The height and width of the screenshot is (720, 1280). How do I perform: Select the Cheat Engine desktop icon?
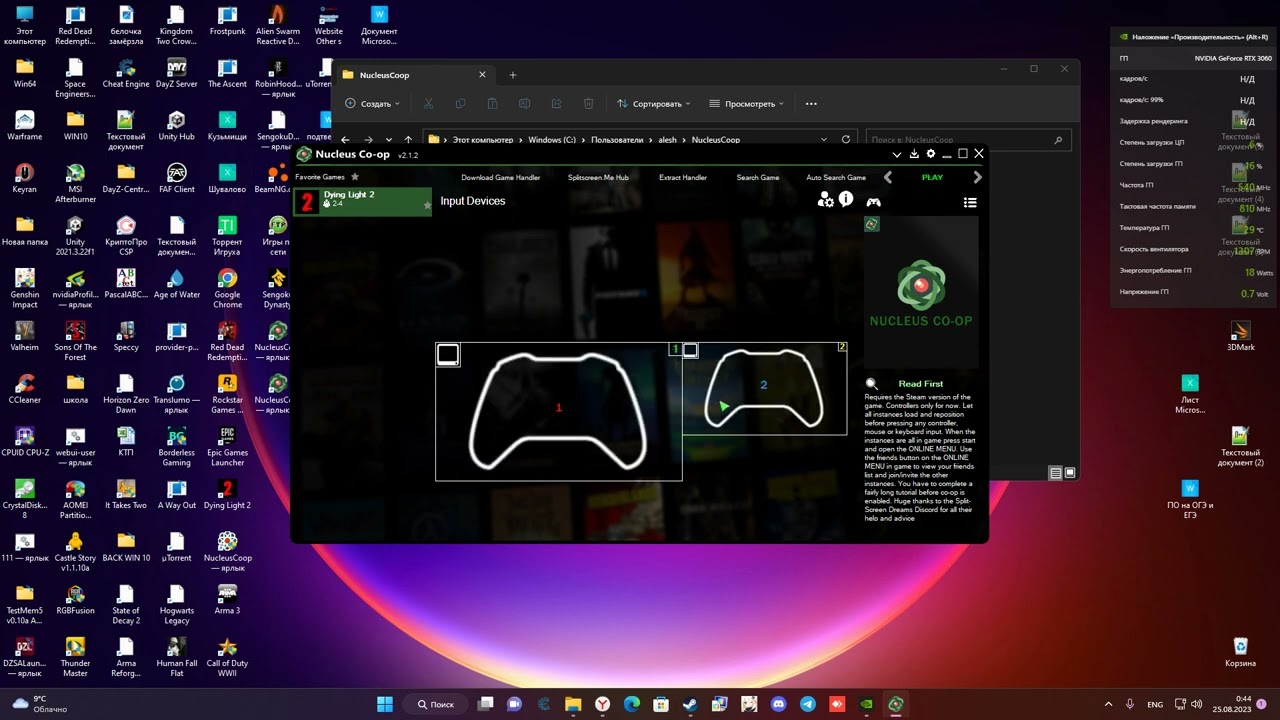[126, 73]
